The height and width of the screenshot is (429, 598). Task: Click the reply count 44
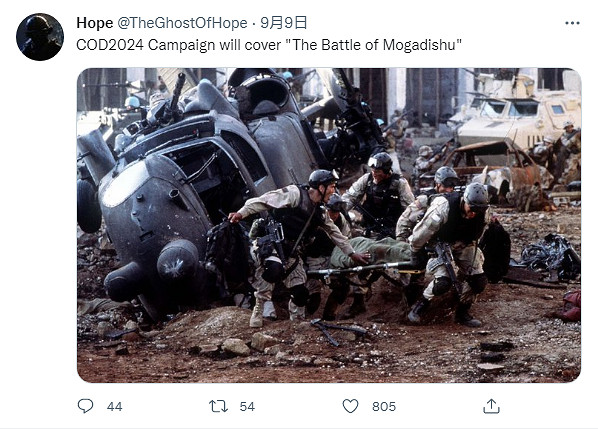(x=114, y=407)
